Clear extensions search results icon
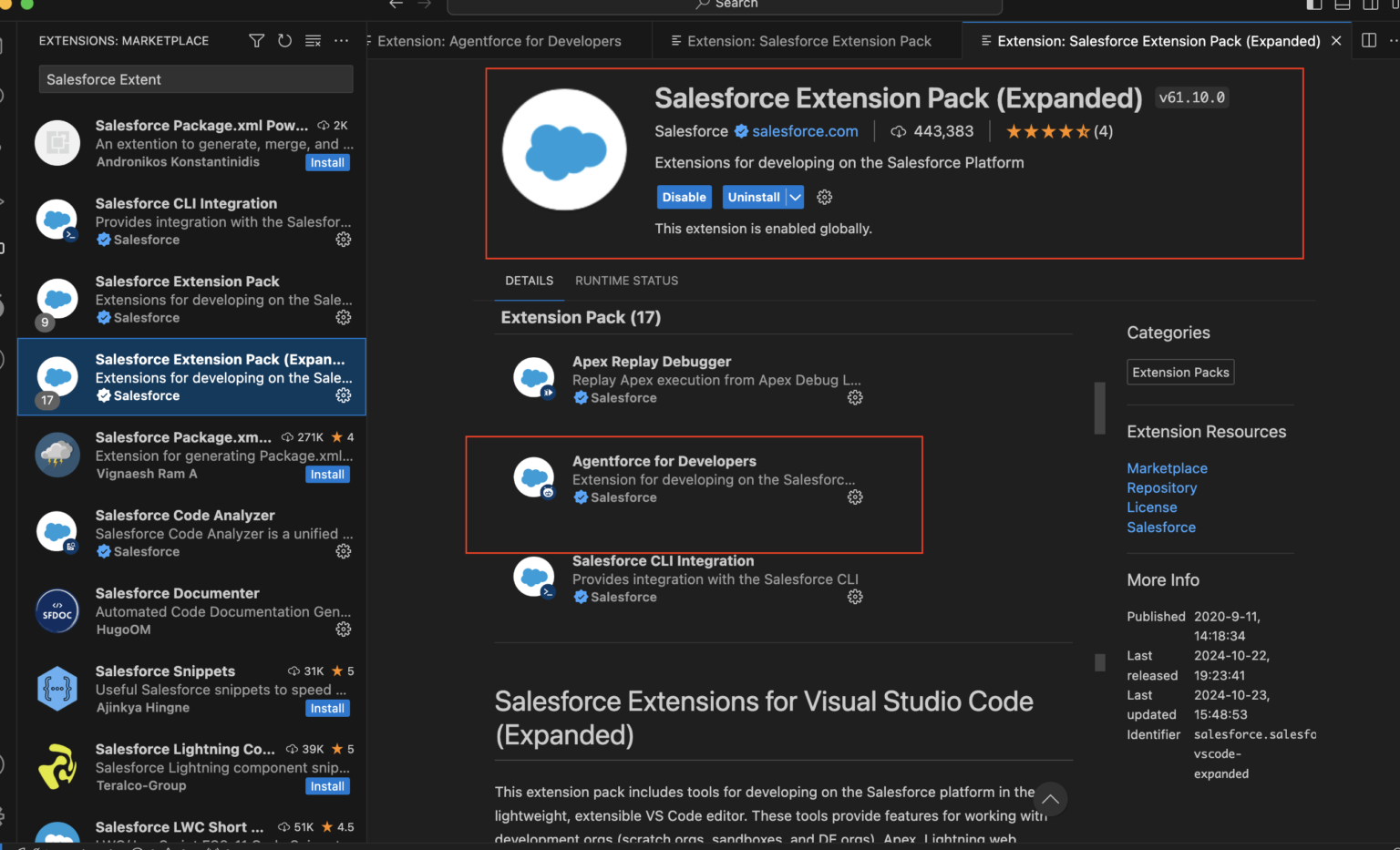Viewport: 1400px width, 850px height. pyautogui.click(x=313, y=41)
